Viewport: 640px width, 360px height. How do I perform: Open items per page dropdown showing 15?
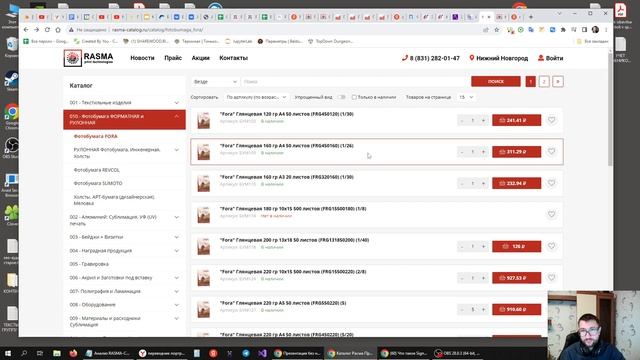[466, 97]
